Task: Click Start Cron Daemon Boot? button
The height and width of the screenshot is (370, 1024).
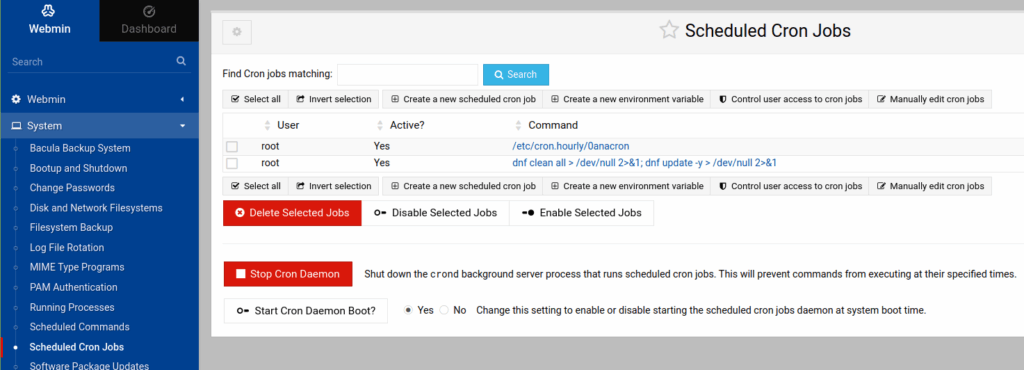Action: [306, 311]
